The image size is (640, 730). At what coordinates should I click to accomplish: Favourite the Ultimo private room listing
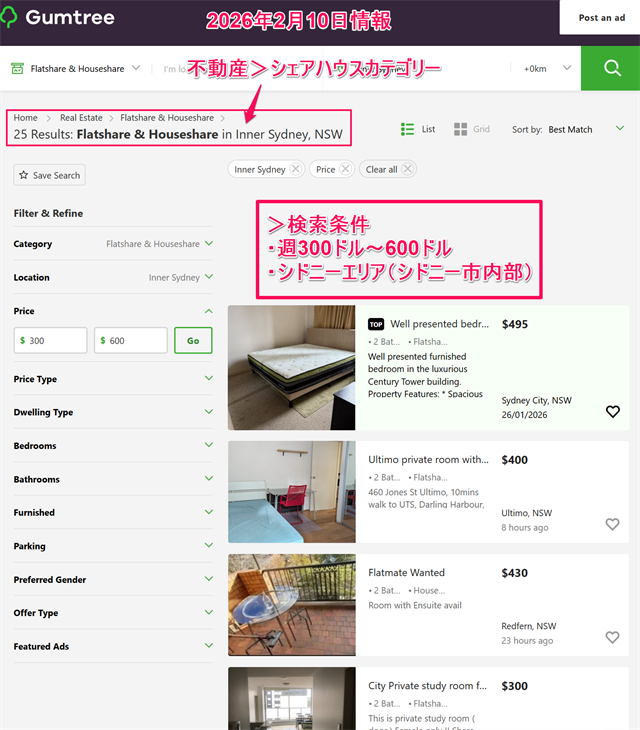pyautogui.click(x=612, y=524)
